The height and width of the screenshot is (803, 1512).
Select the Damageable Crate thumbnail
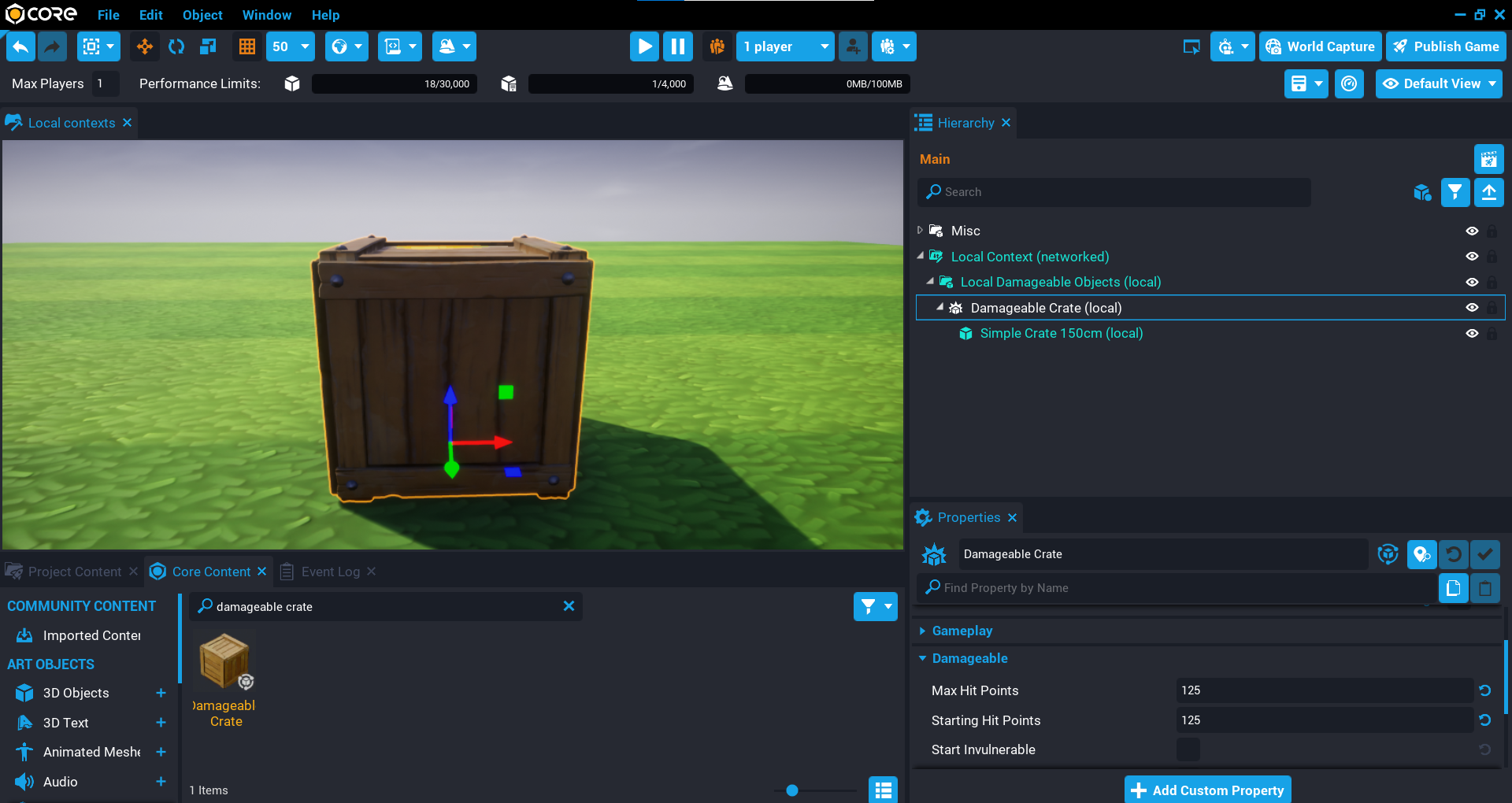click(x=224, y=661)
